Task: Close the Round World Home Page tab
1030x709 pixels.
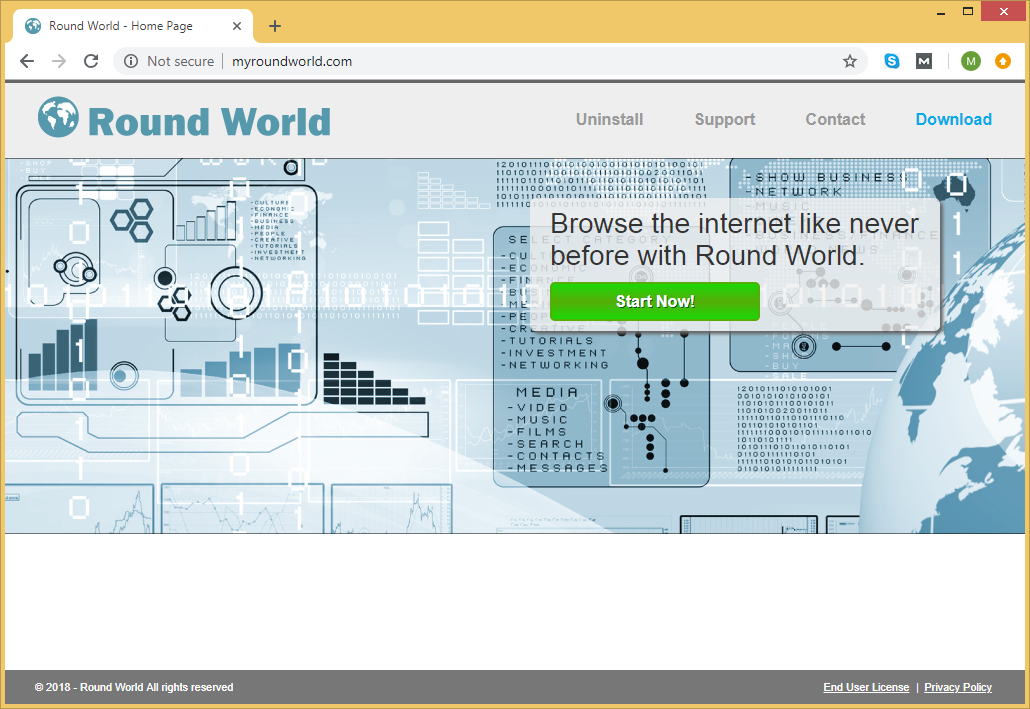Action: [x=235, y=26]
